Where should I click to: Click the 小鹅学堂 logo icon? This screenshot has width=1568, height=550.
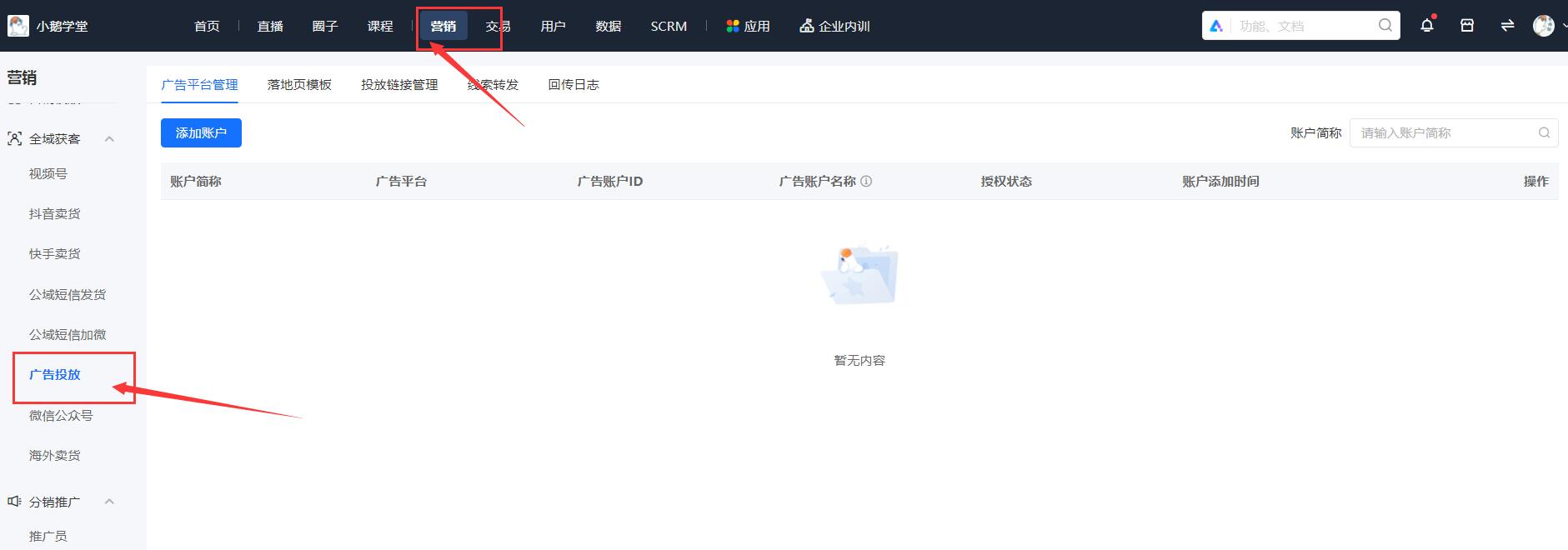tap(18, 26)
